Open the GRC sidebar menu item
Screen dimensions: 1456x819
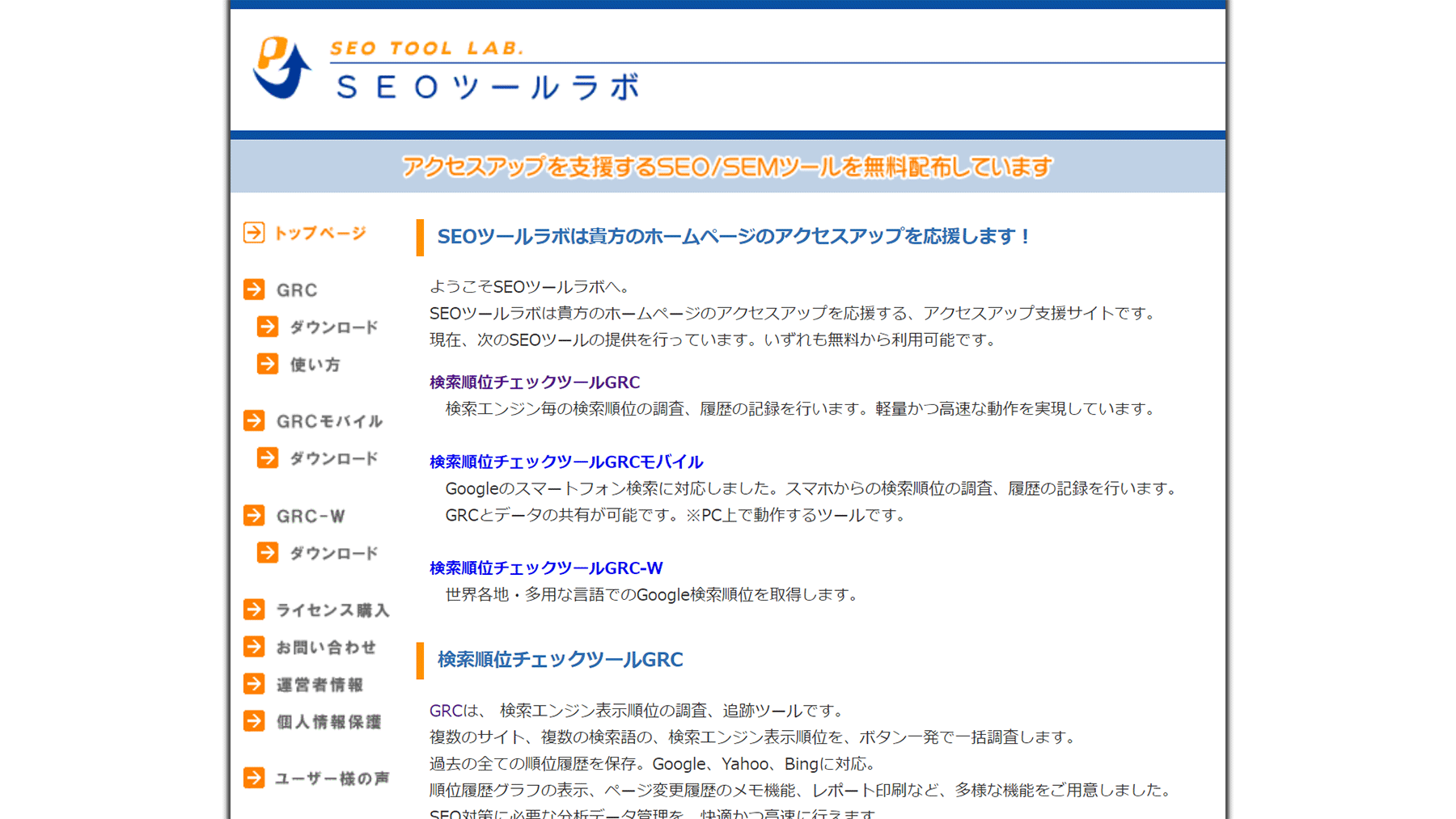[297, 290]
